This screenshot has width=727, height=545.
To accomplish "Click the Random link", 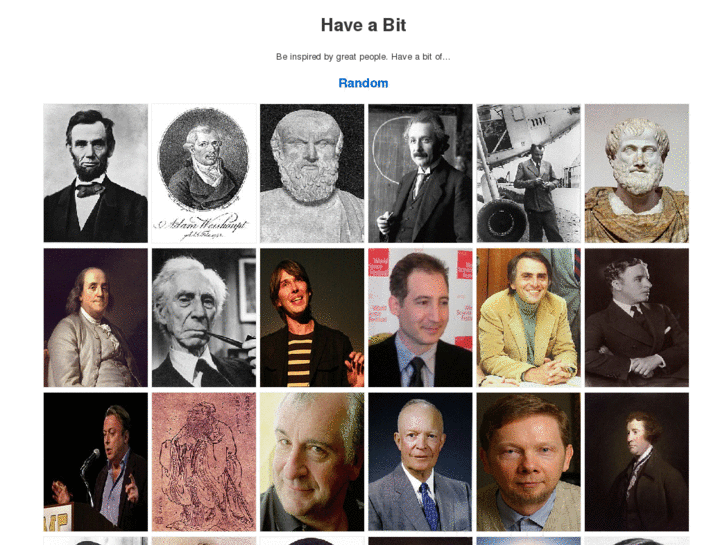I will click(x=363, y=83).
